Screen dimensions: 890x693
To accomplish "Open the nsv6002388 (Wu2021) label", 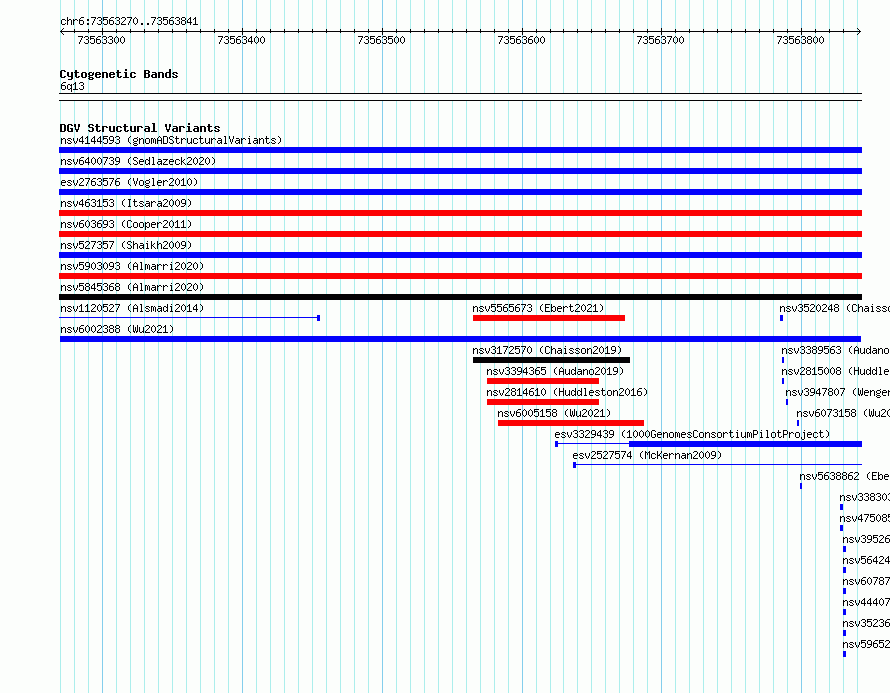I will coord(117,329).
